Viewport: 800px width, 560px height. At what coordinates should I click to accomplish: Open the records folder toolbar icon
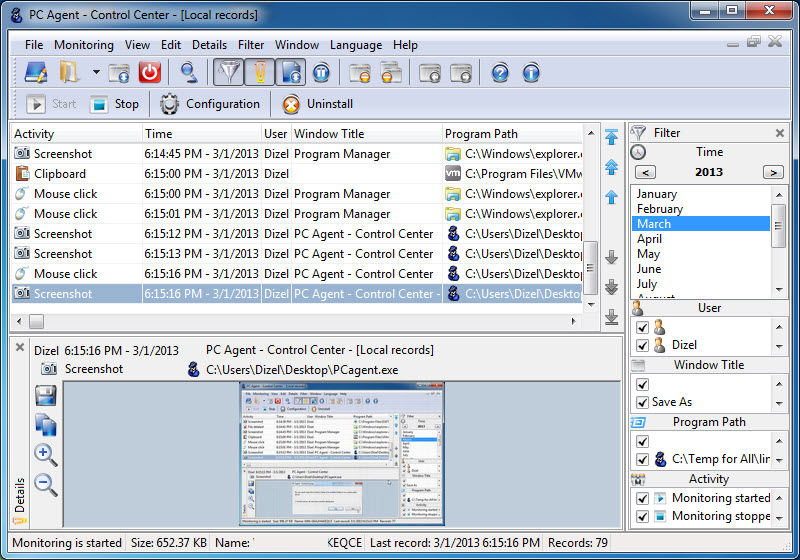click(x=69, y=72)
